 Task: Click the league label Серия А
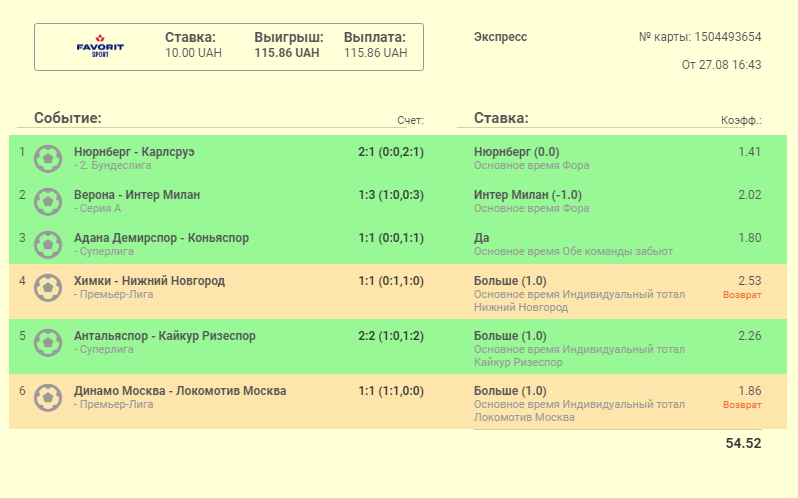click(x=98, y=208)
